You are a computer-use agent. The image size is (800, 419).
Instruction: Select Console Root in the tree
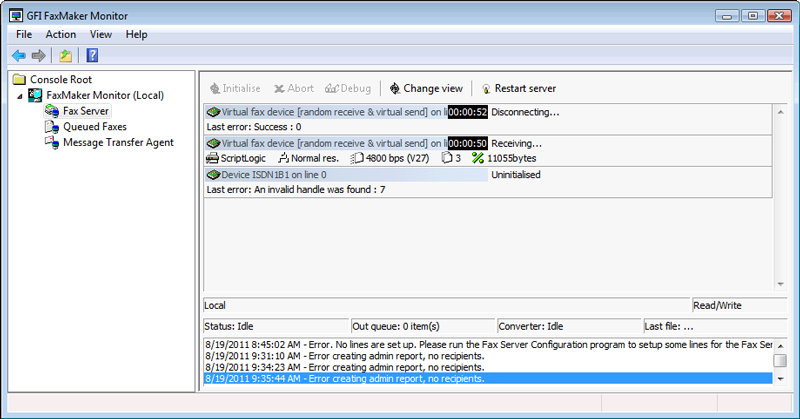[x=61, y=79]
